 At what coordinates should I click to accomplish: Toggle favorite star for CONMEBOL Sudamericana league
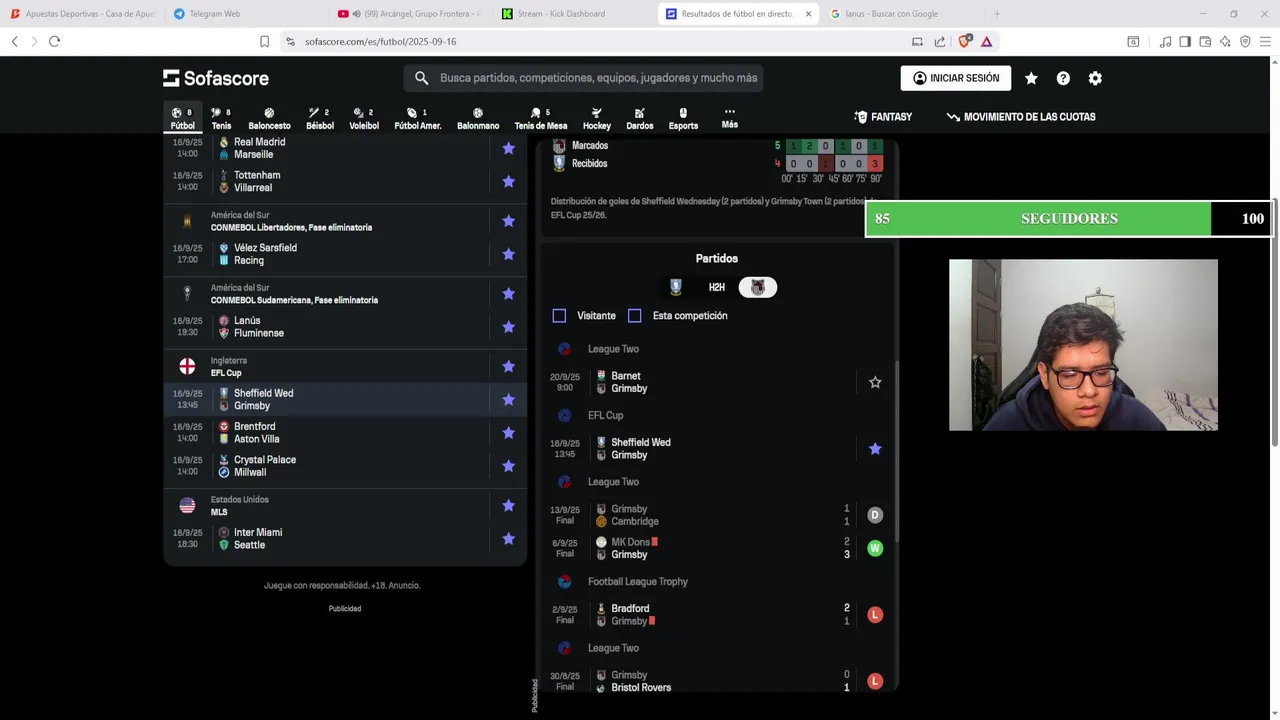508,294
